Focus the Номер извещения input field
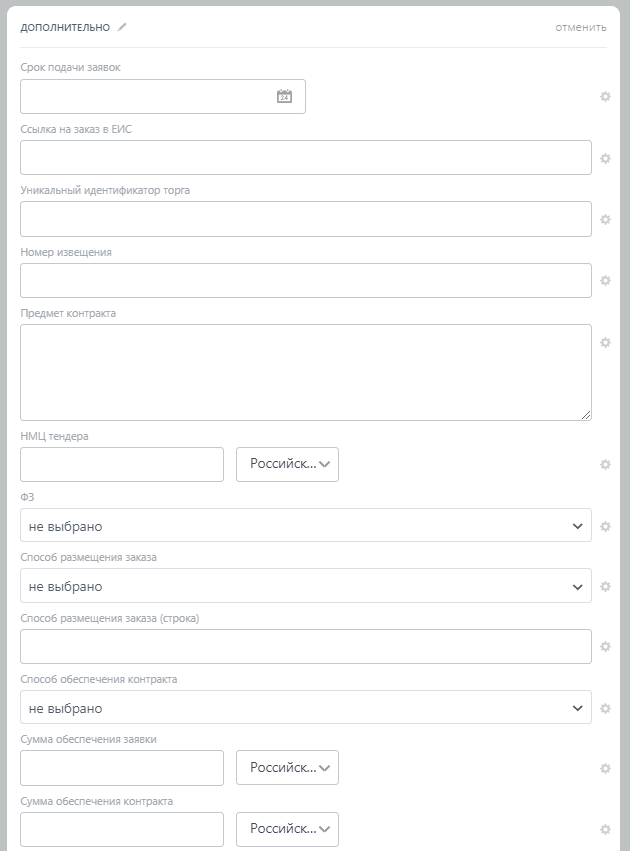630x851 pixels. [305, 281]
